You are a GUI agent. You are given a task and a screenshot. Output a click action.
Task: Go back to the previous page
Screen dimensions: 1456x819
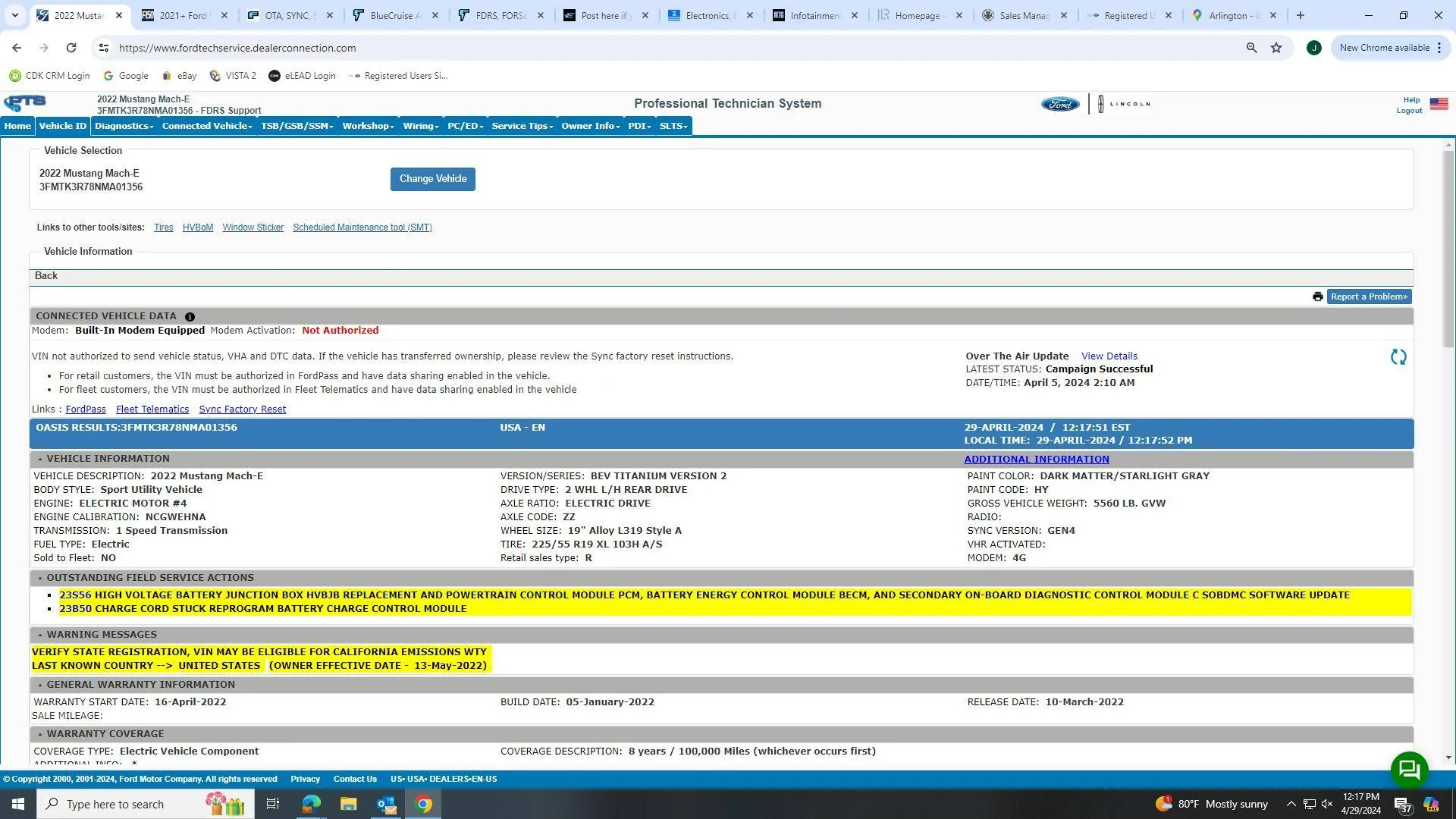(x=17, y=48)
